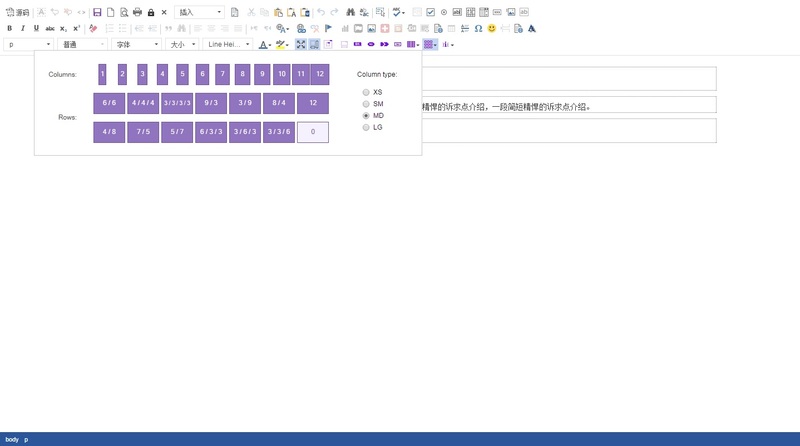Click the Bold formatting icon
The width and height of the screenshot is (800, 446).
[9, 28]
